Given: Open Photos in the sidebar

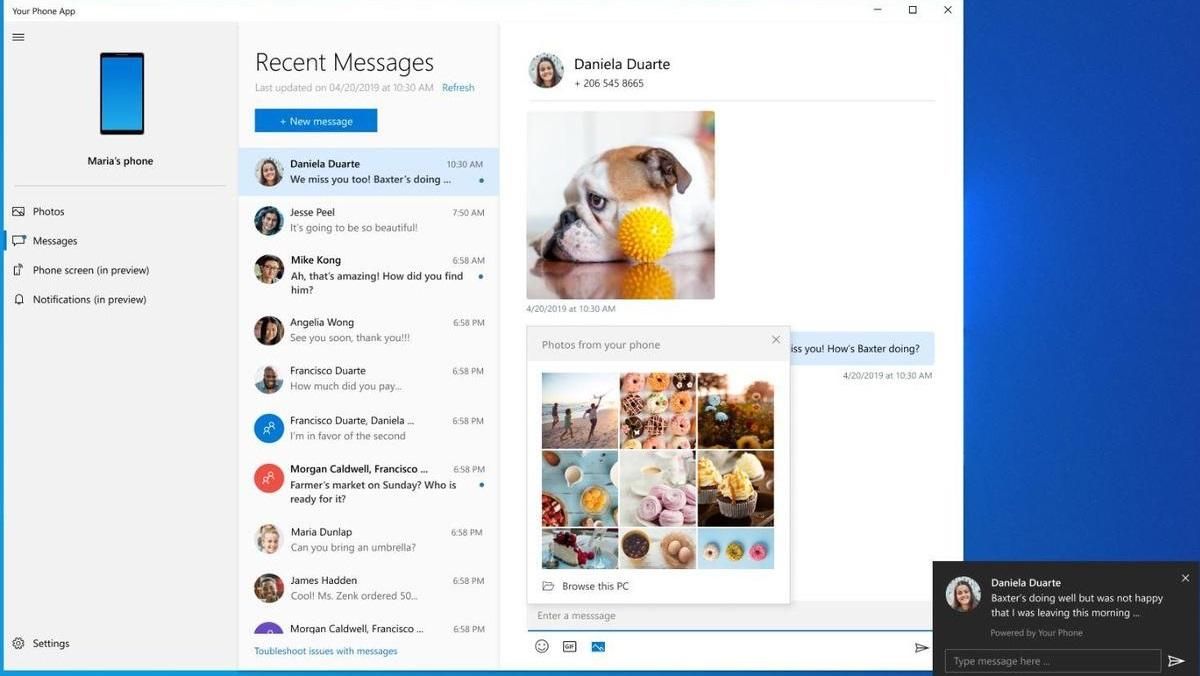Looking at the screenshot, I should click(x=48, y=212).
